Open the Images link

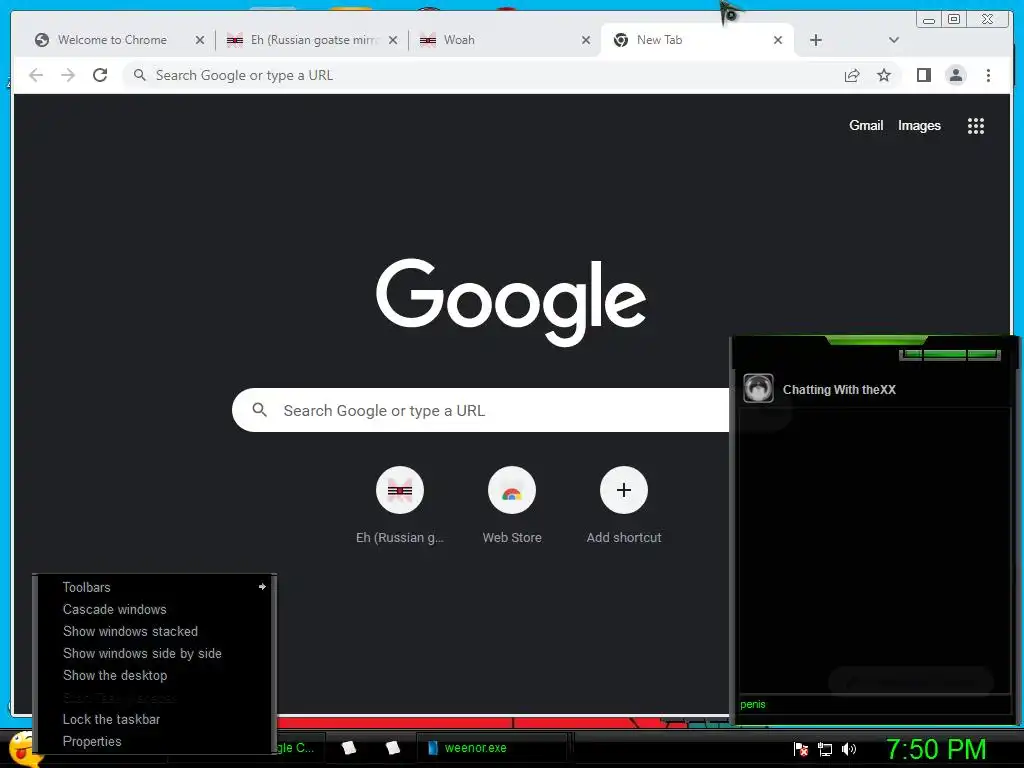[919, 125]
